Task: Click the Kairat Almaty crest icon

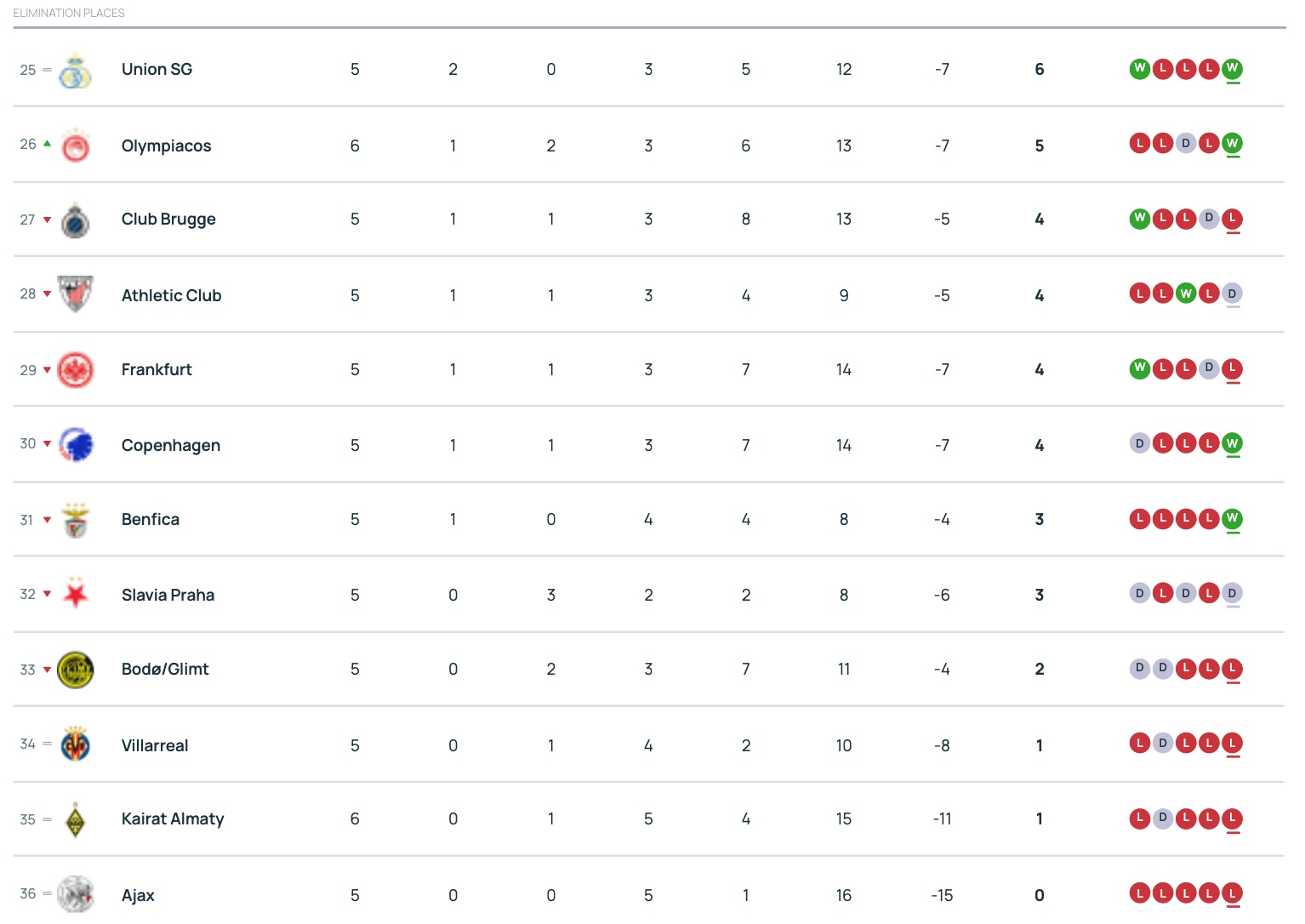Action: (75, 819)
